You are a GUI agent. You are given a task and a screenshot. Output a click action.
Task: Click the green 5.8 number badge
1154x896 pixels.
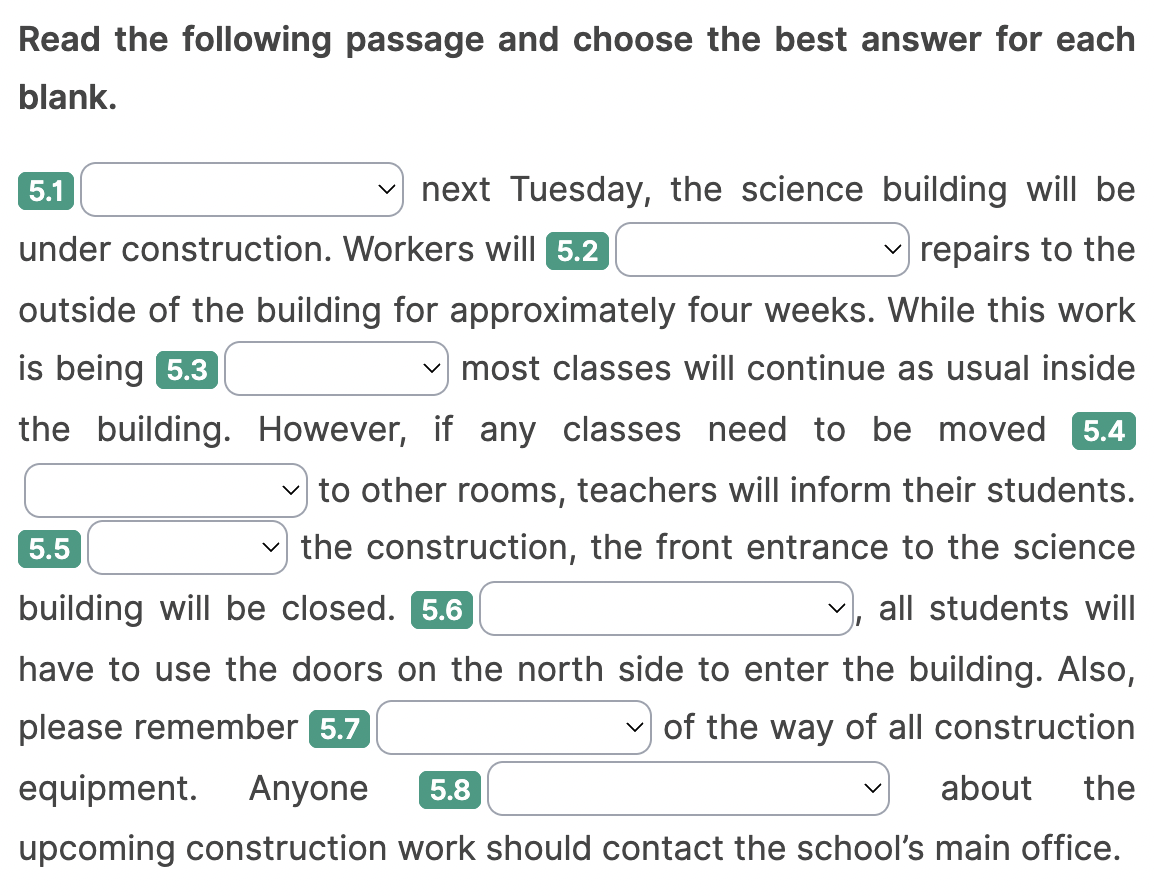[450, 790]
